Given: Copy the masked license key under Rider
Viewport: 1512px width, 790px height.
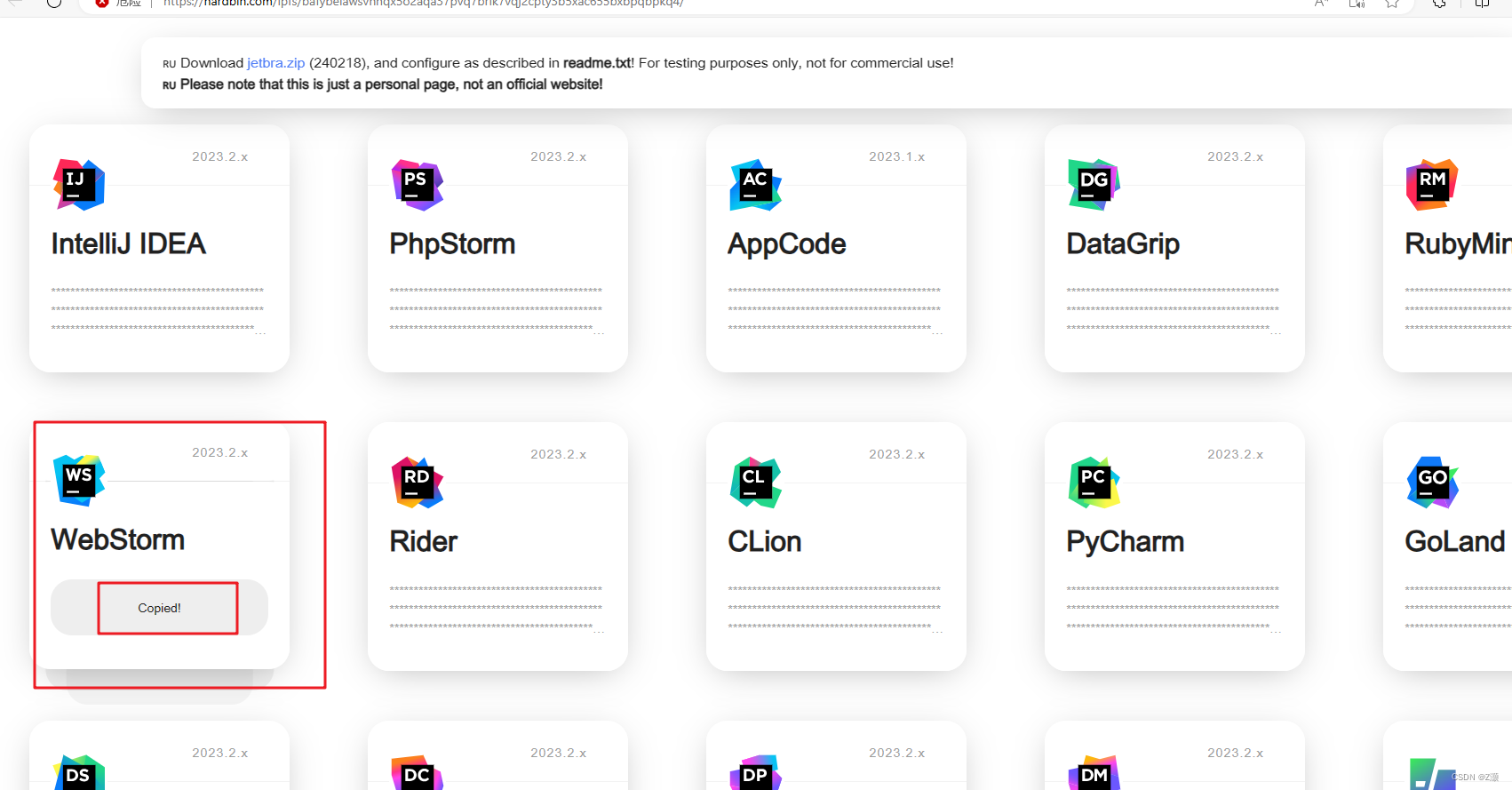Looking at the screenshot, I should pyautogui.click(x=497, y=609).
